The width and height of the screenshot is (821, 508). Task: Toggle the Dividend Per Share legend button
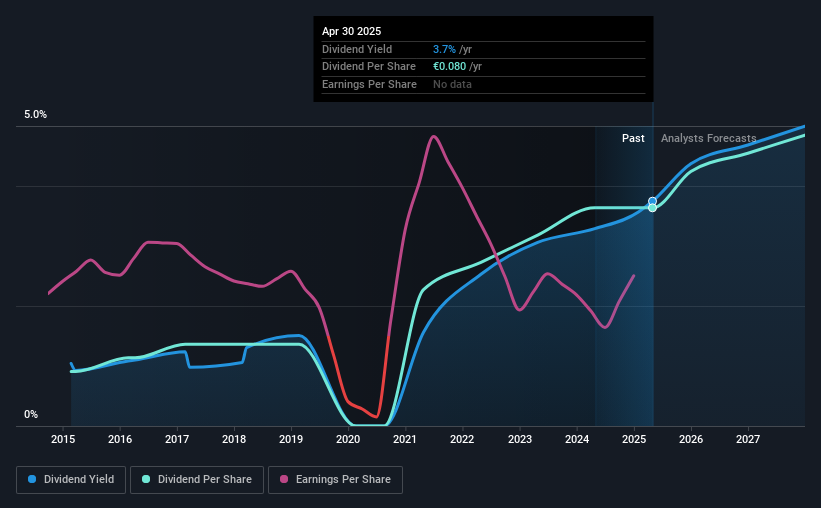[x=197, y=480]
